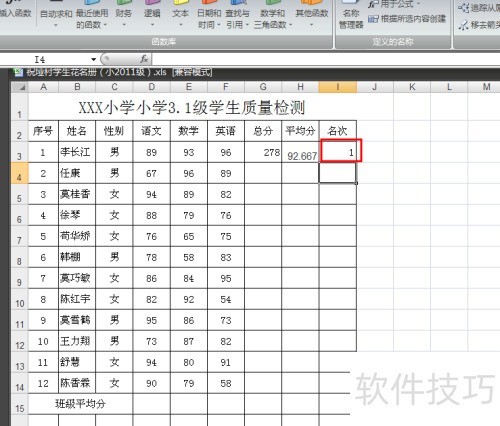Open Recently Used functions (最近使用的函数)
The width and height of the screenshot is (500, 426).
(x=92, y=15)
